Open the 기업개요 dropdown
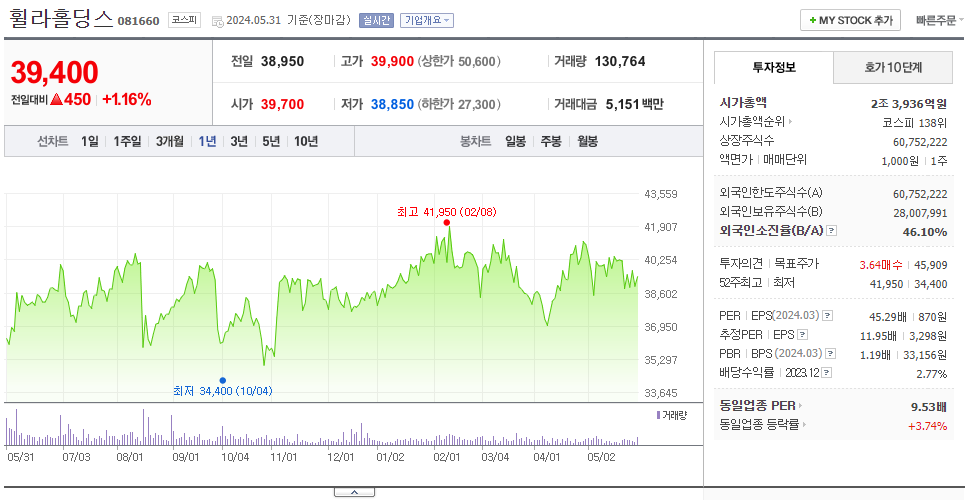 click(x=427, y=20)
